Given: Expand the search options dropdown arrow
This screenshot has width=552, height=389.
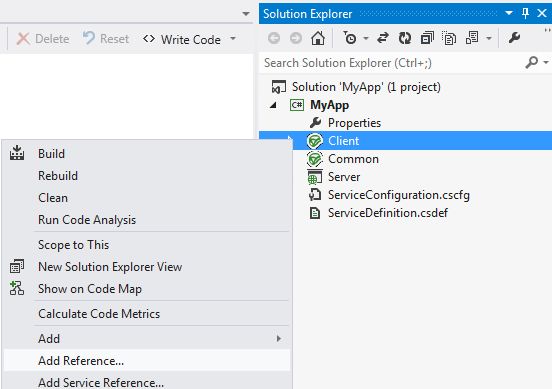Looking at the screenshot, I should pos(546,63).
